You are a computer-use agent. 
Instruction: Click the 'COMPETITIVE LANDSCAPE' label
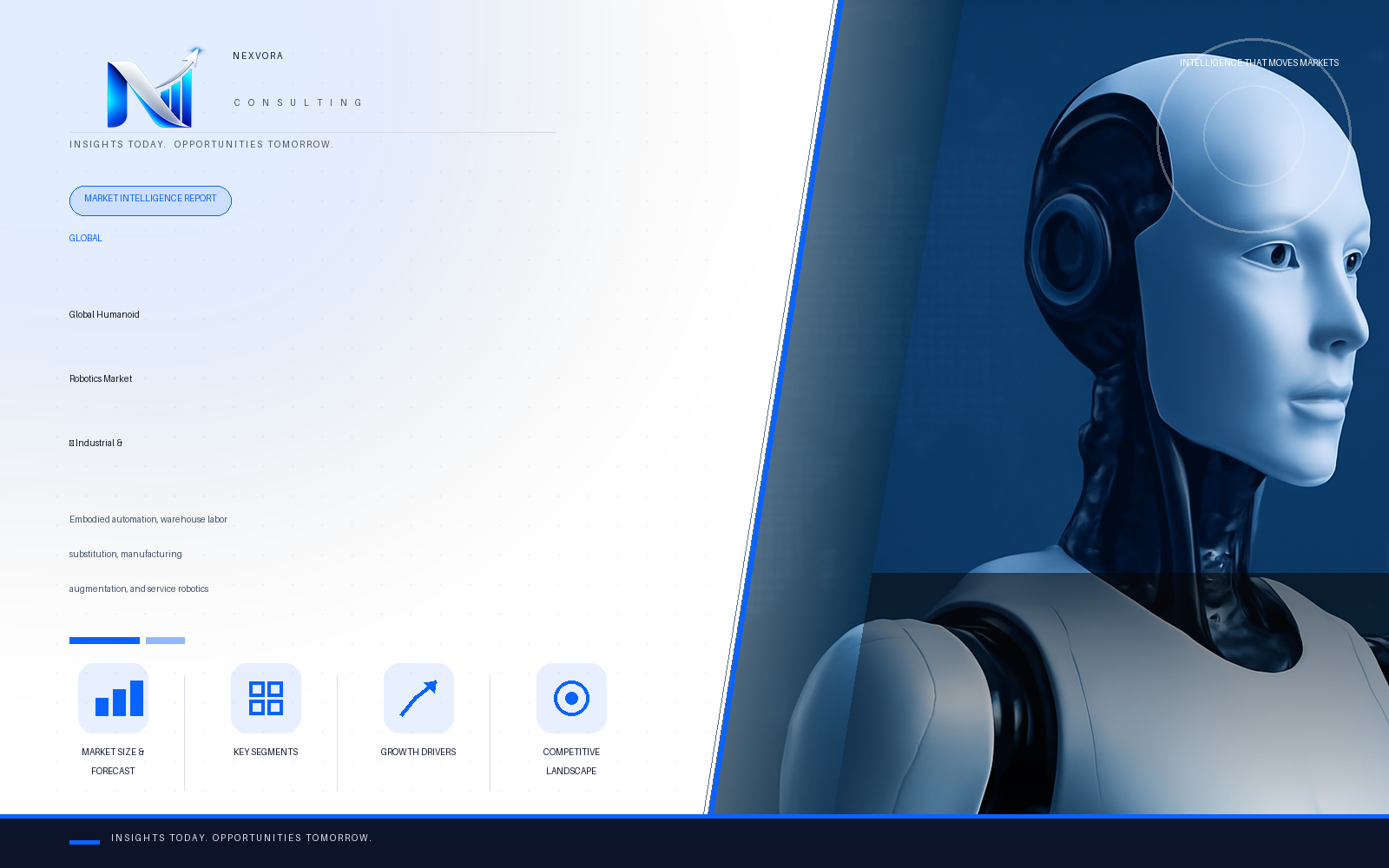[x=571, y=761]
